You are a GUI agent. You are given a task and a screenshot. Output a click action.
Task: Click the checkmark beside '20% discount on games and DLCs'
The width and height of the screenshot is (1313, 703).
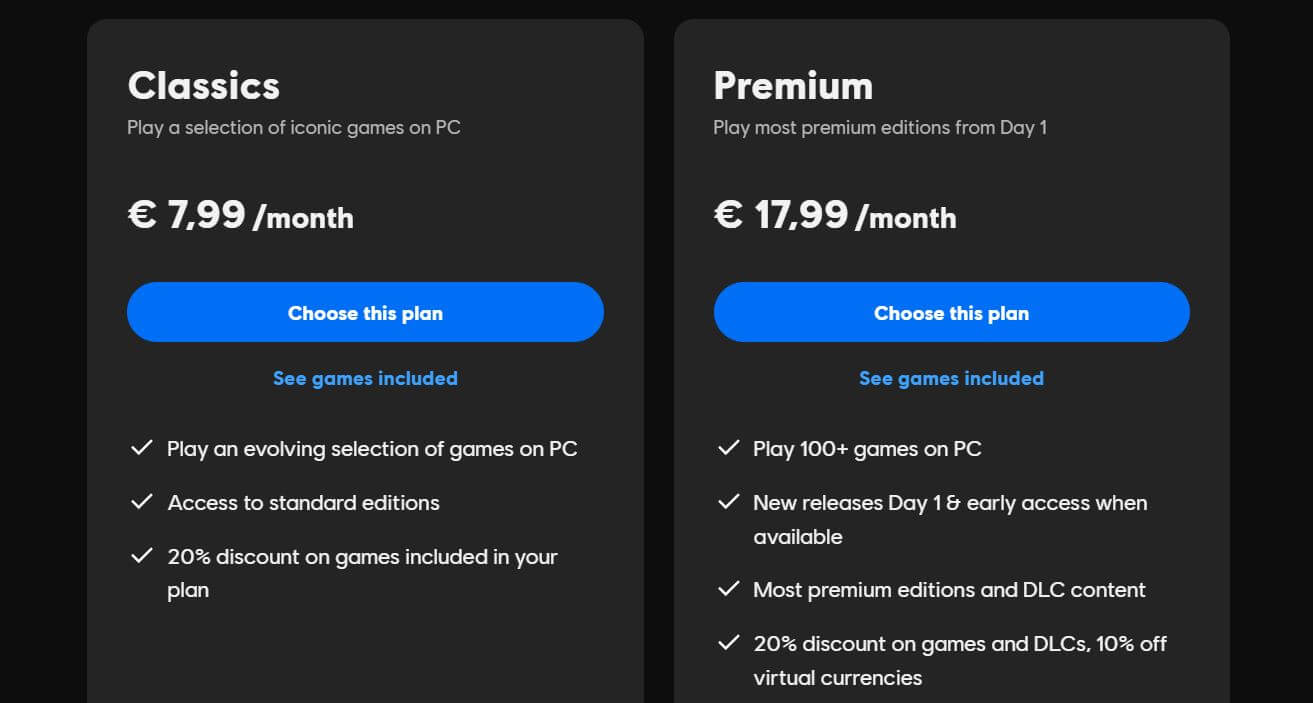[727, 643]
